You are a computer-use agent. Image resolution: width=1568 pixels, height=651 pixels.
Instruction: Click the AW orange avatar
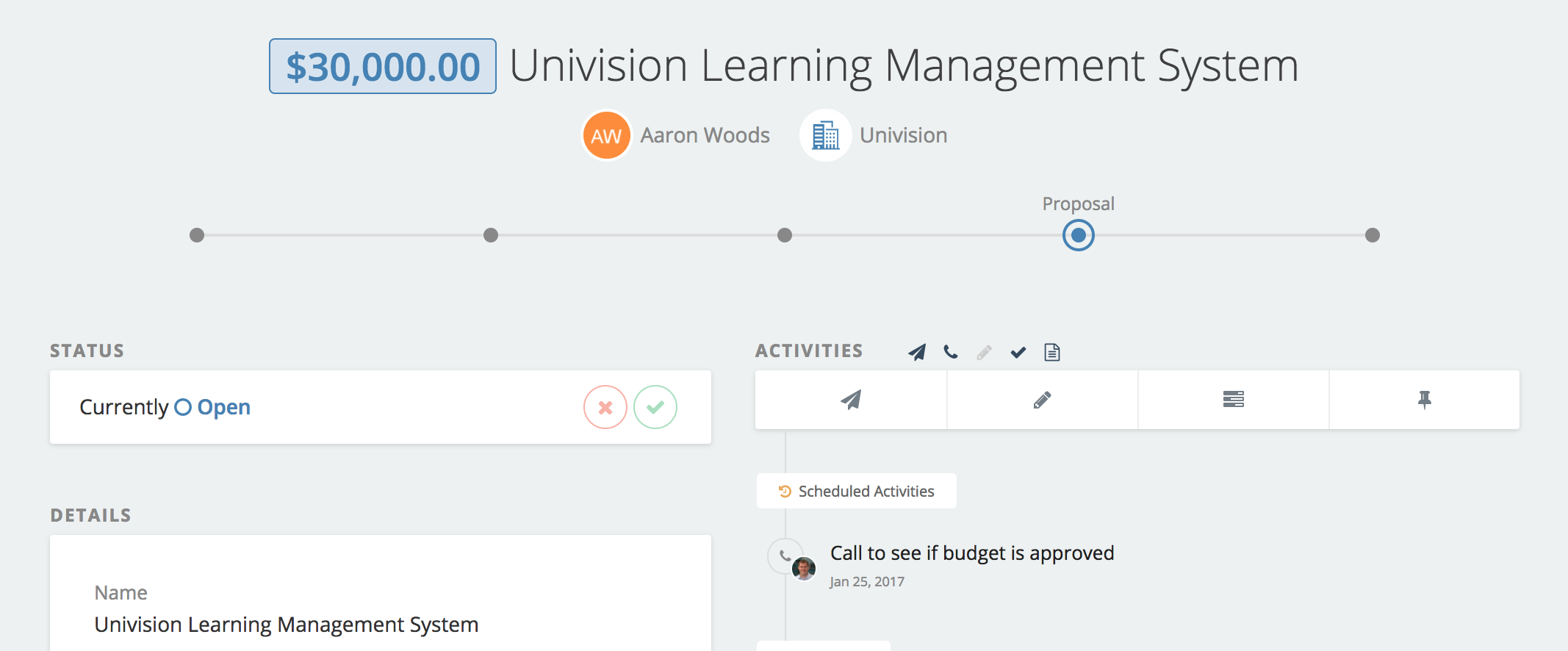[x=607, y=135]
